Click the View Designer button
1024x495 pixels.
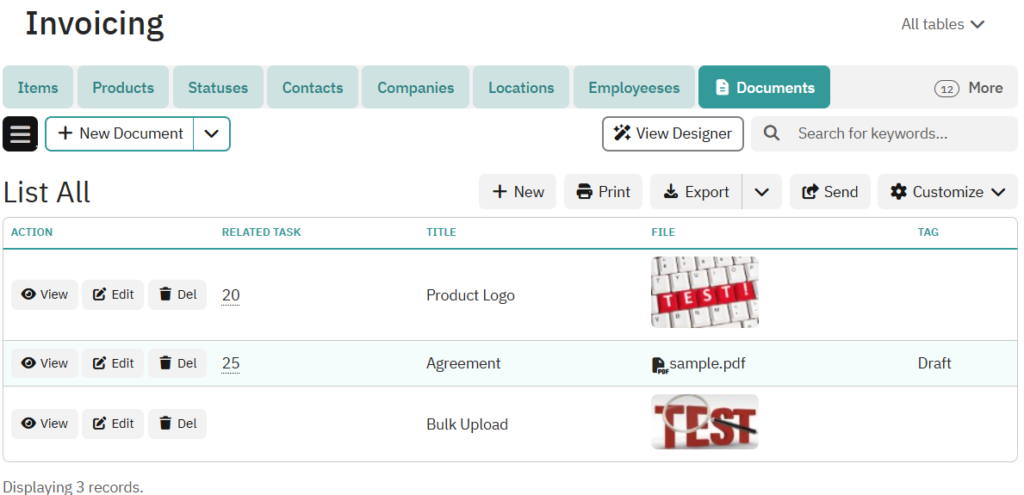[672, 134]
